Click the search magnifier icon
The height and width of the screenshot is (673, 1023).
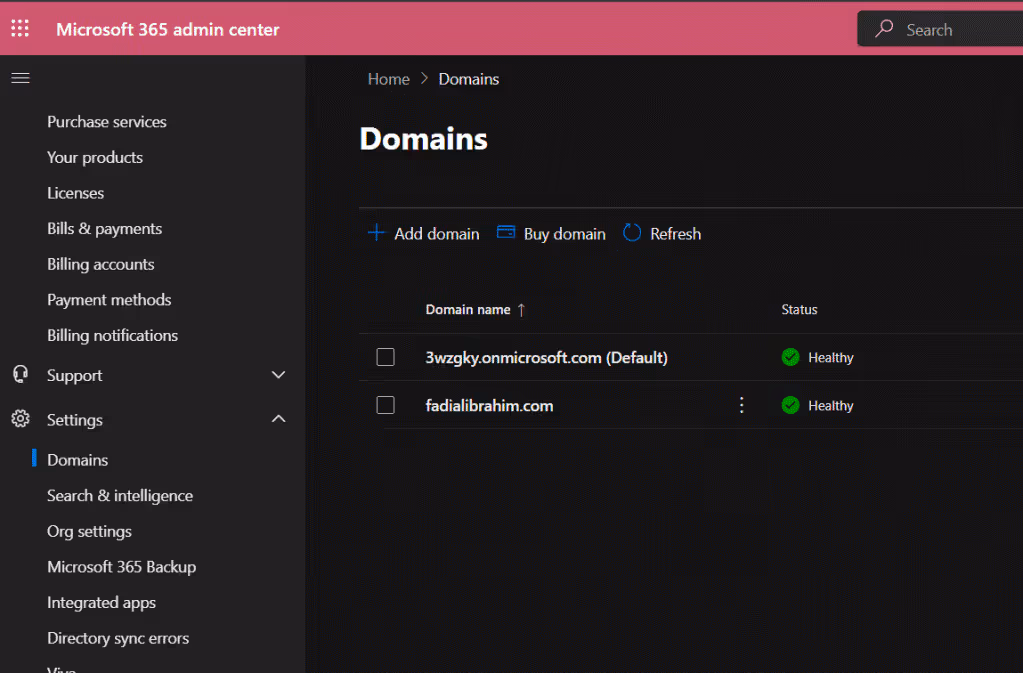point(884,29)
